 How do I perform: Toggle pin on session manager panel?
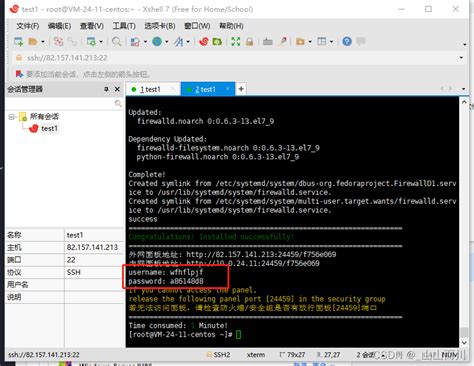coord(106,89)
